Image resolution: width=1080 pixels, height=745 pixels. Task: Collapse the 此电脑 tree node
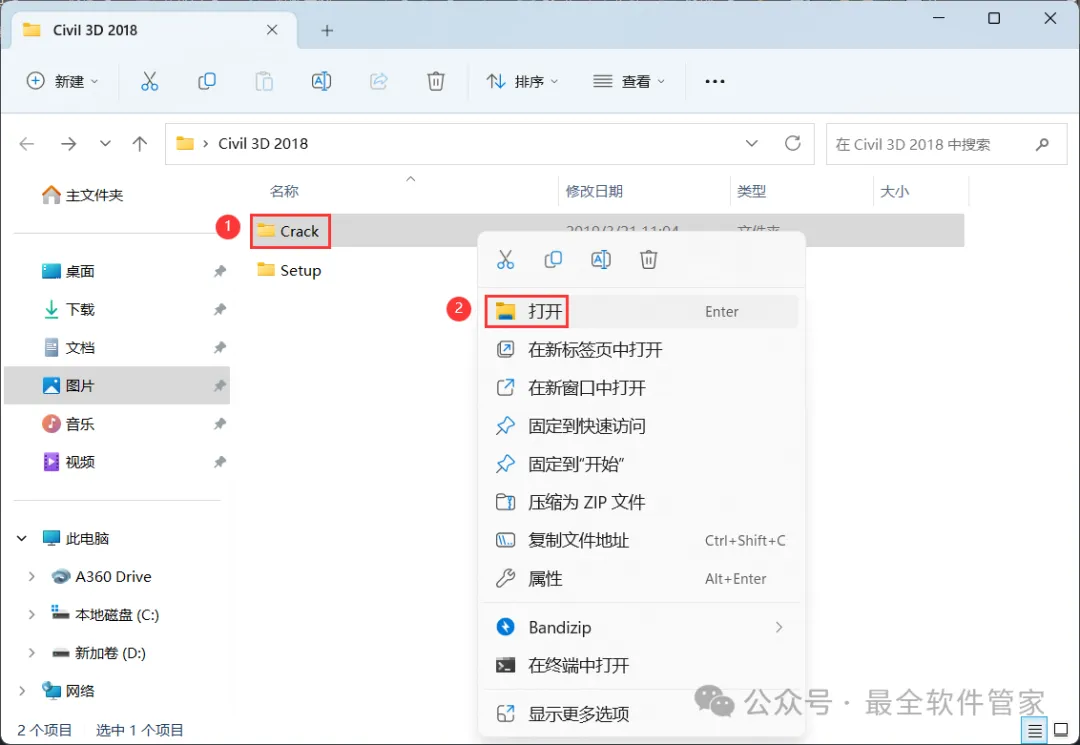coord(22,538)
